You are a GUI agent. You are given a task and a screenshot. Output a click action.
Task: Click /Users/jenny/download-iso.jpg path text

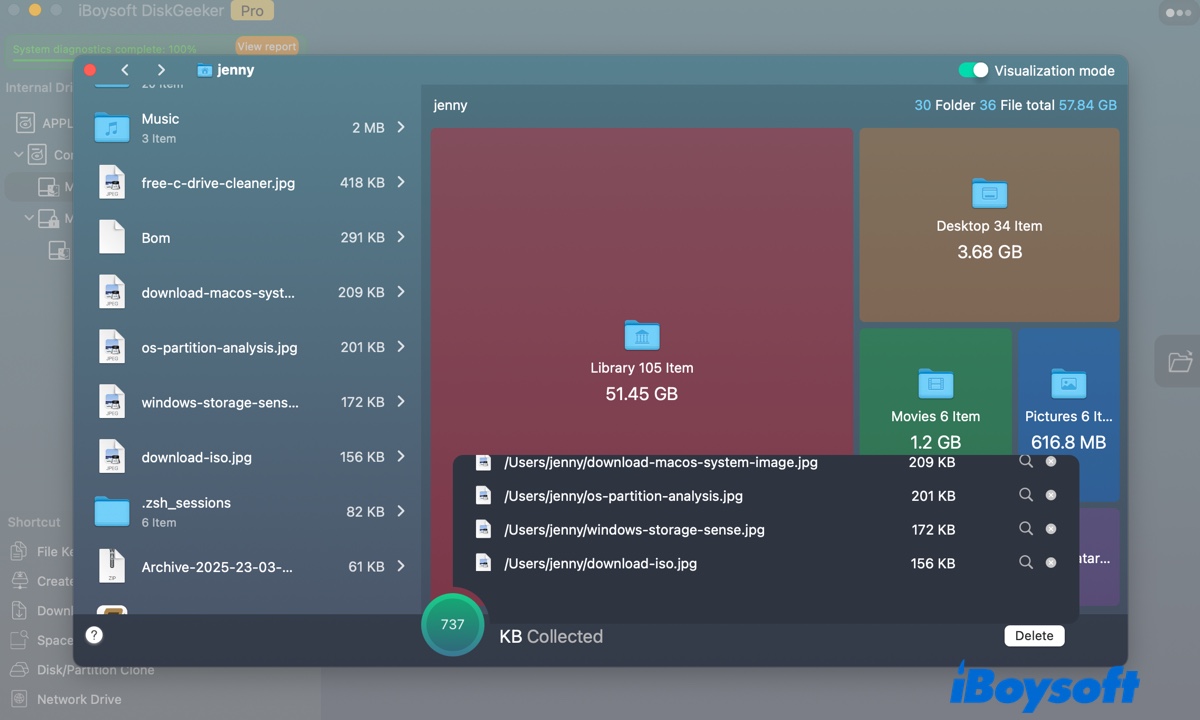(600, 564)
